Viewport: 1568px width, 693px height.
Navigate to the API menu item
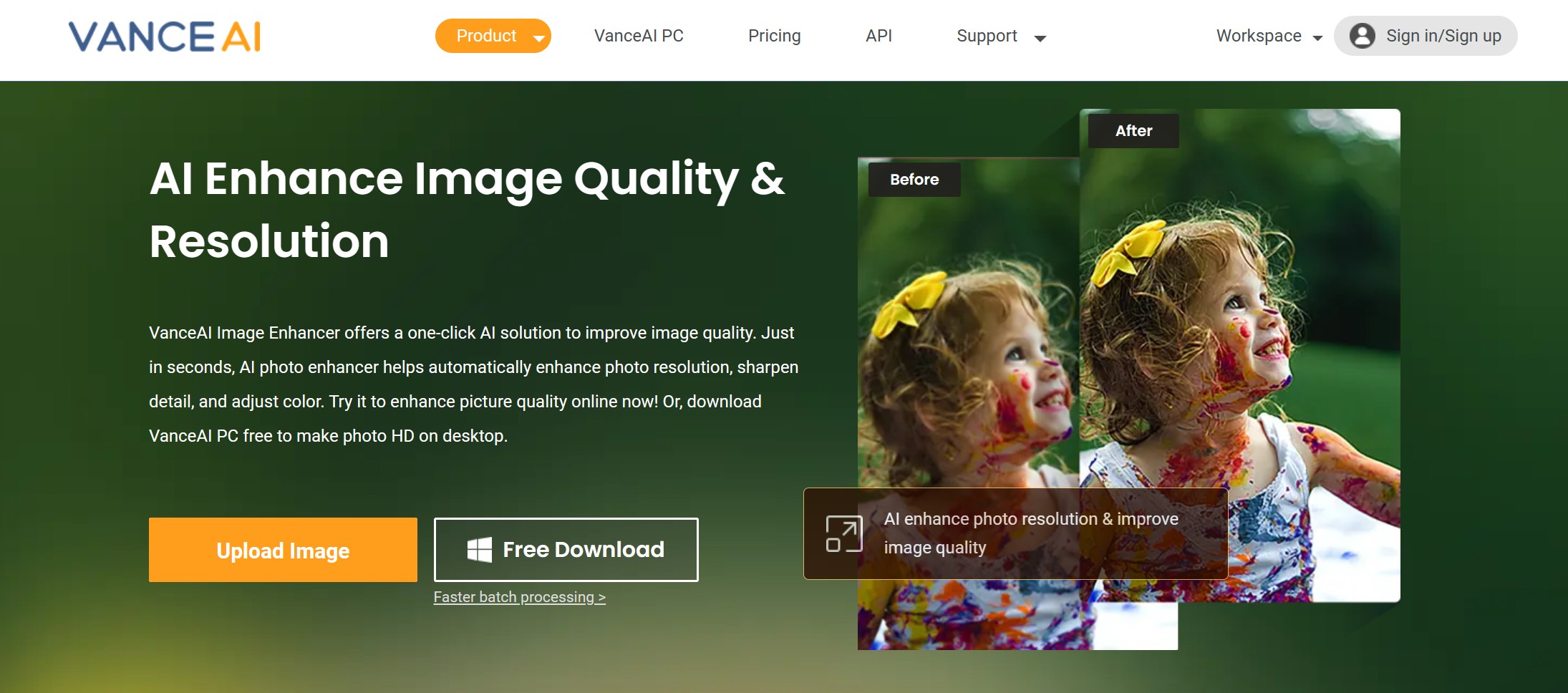coord(879,36)
